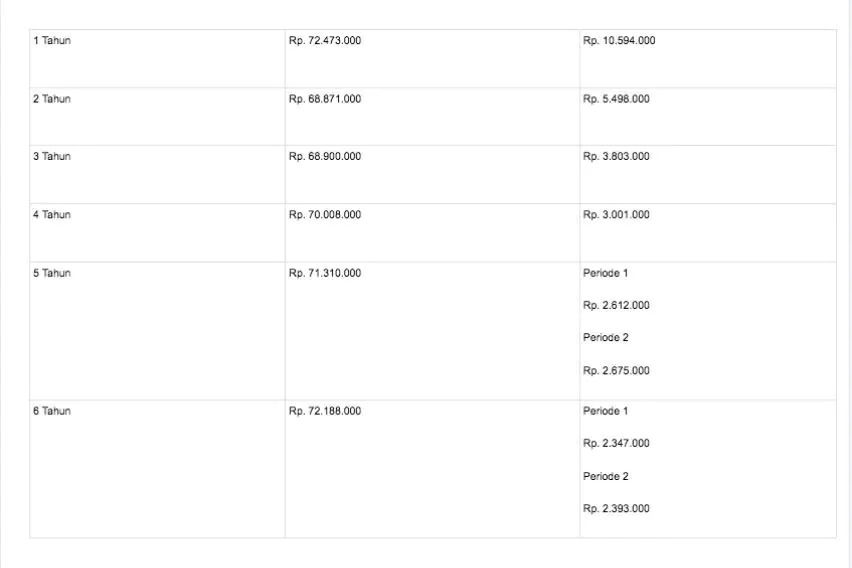Select the Rp. 68.900.000 cell
This screenshot has width=852, height=568.
tap(325, 157)
